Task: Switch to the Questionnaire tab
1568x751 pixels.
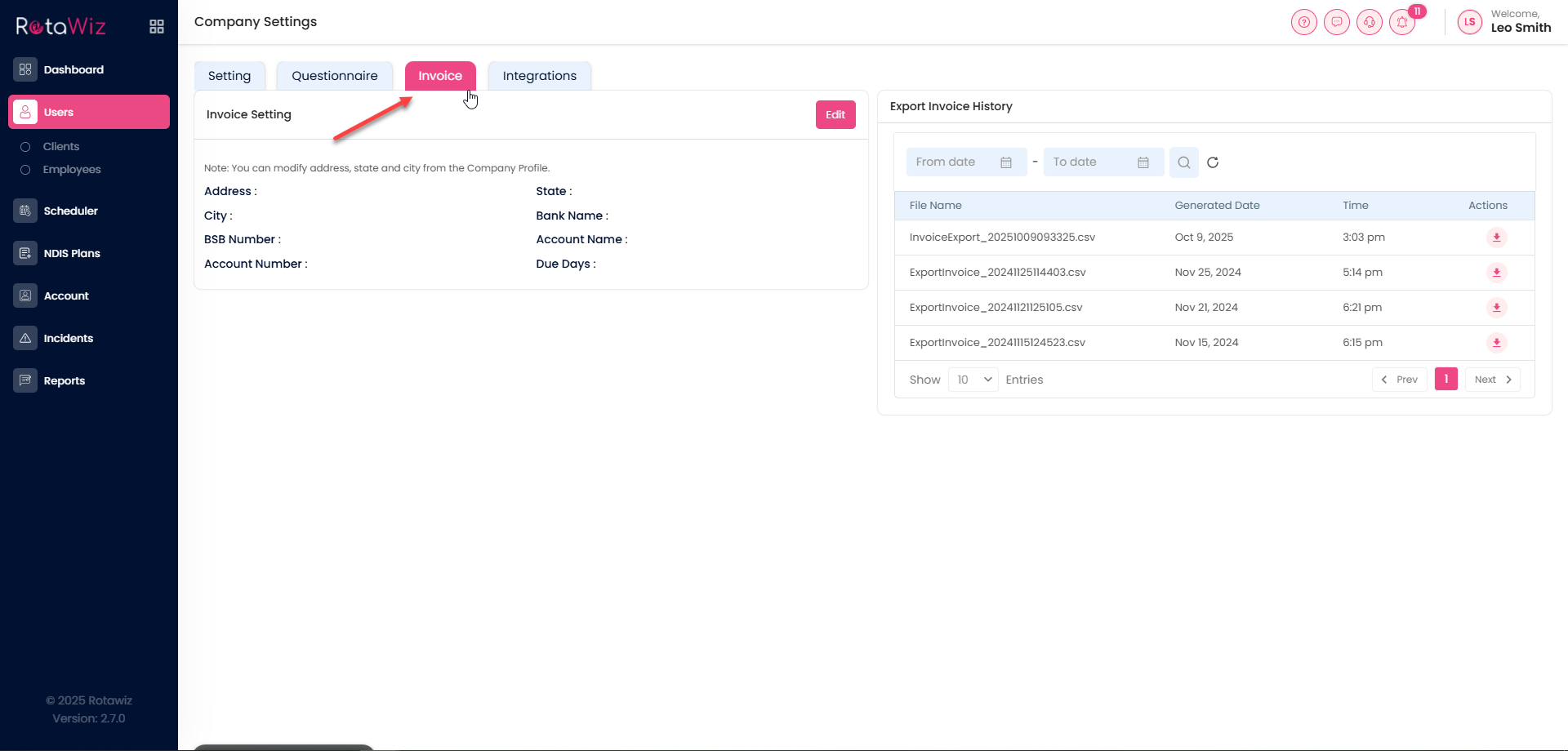Action: tap(335, 76)
